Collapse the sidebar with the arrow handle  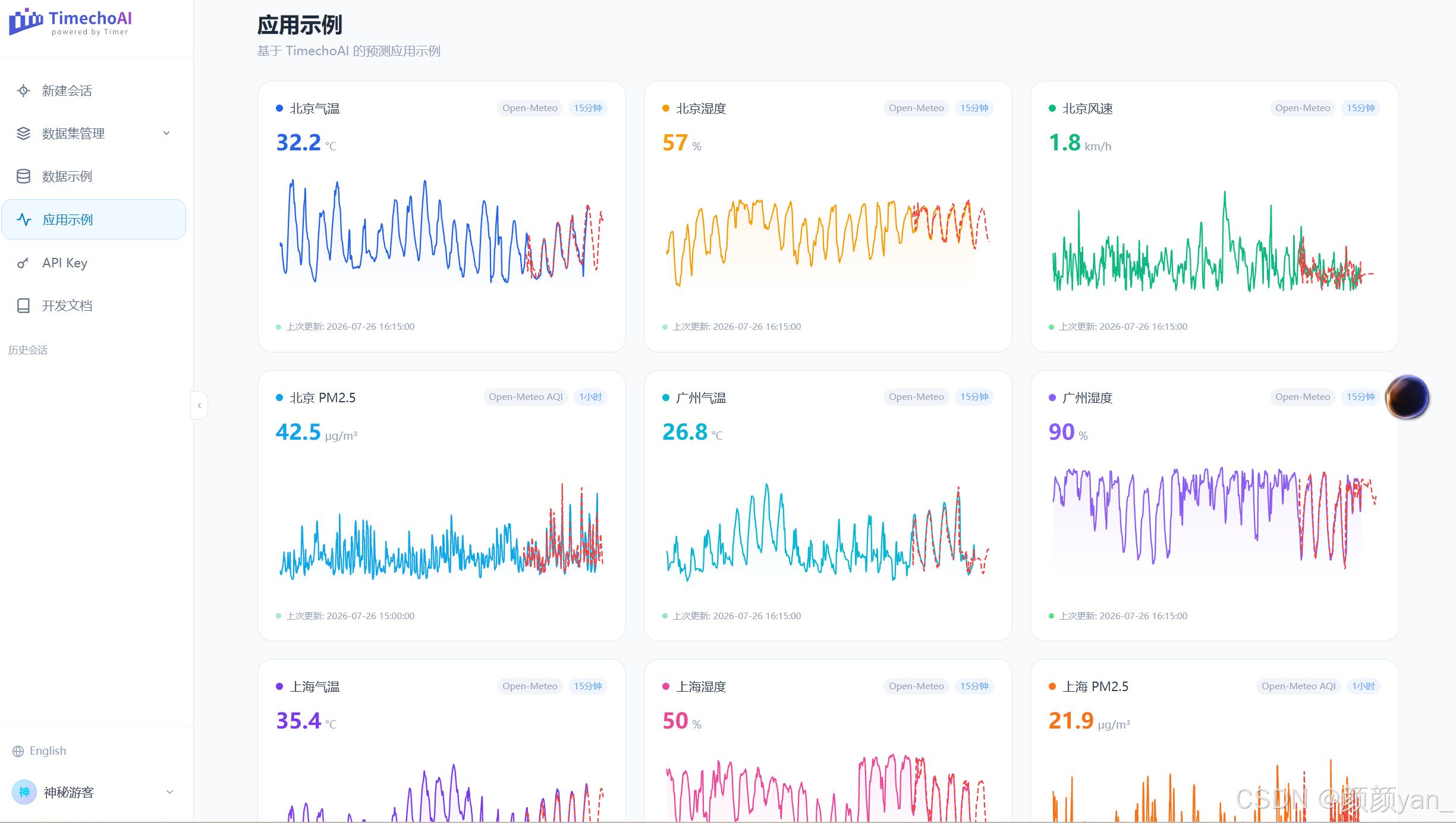(199, 405)
